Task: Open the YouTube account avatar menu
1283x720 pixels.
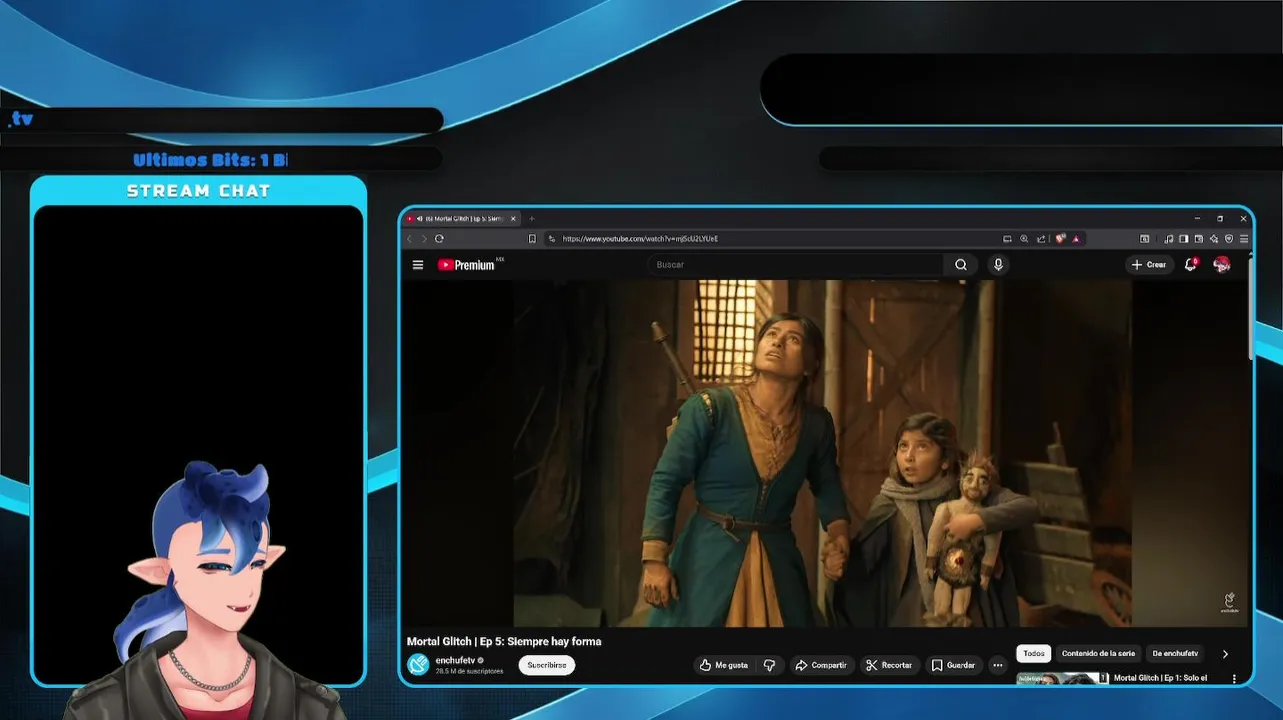Action: pyautogui.click(x=1222, y=265)
